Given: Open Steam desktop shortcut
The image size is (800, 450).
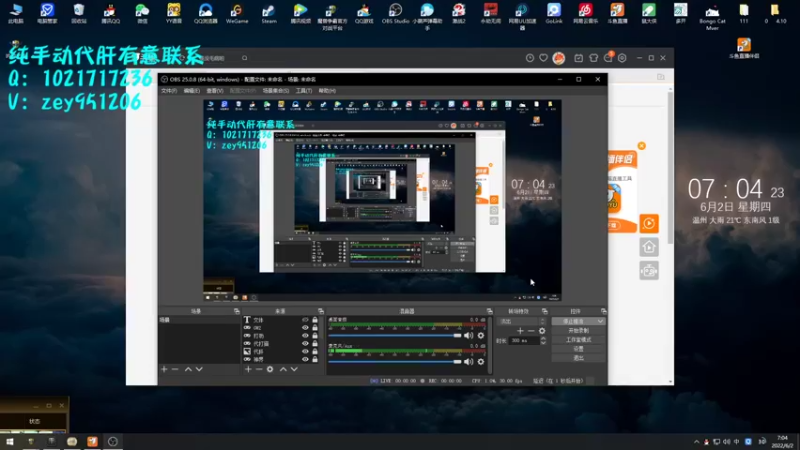Looking at the screenshot, I should click(269, 14).
